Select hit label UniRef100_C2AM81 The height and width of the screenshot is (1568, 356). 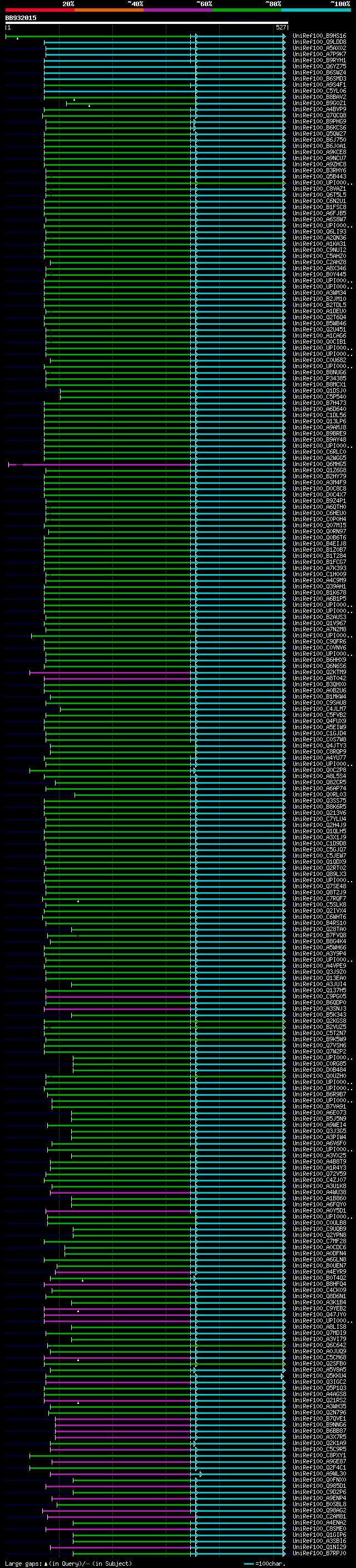click(x=319, y=1517)
